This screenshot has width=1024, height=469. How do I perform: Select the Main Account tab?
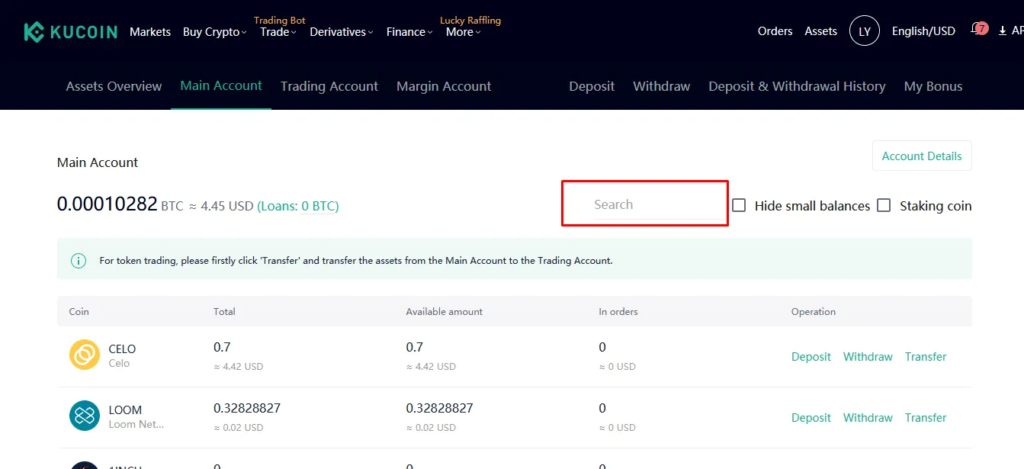pyautogui.click(x=221, y=86)
